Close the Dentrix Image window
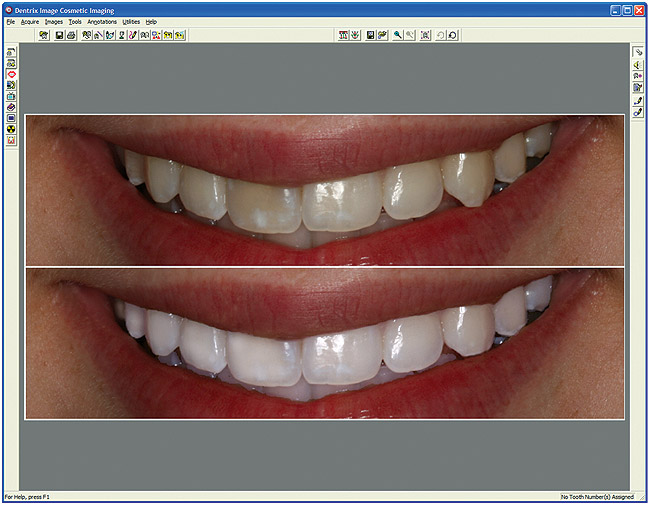This screenshot has height=506, width=650. (x=639, y=10)
